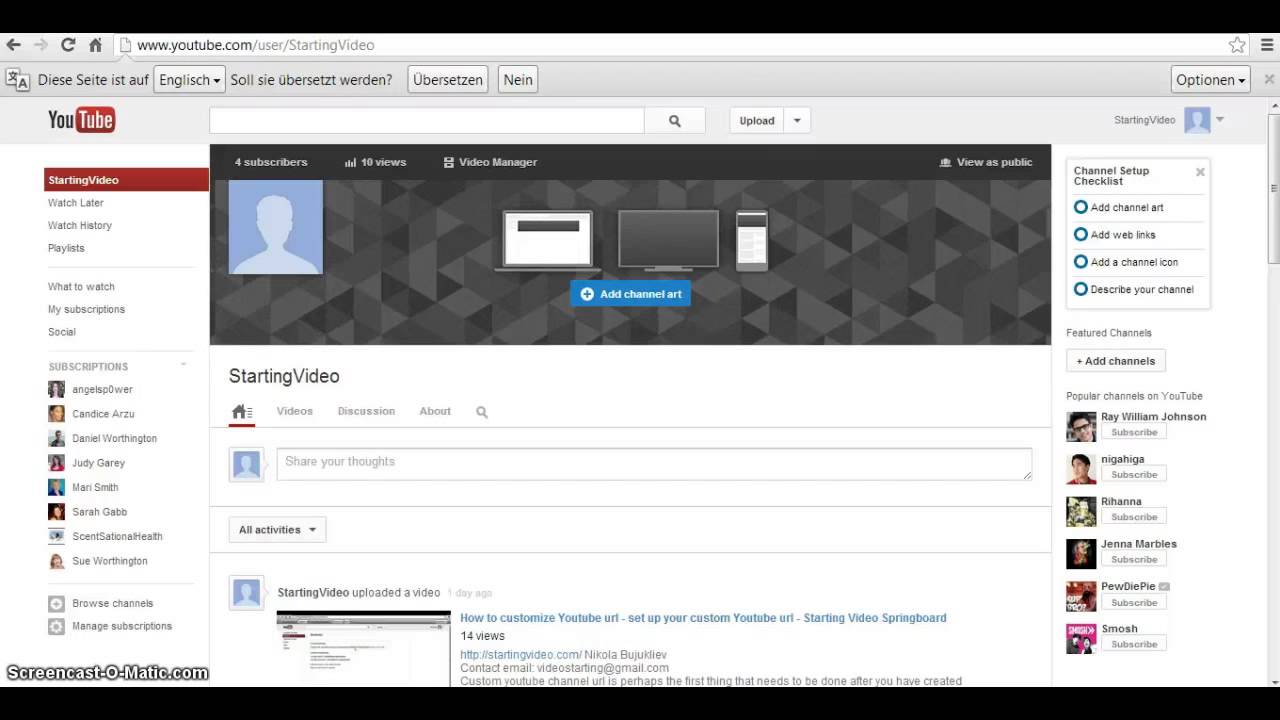
Task: Click the search magnifying glass button
Action: point(675,119)
